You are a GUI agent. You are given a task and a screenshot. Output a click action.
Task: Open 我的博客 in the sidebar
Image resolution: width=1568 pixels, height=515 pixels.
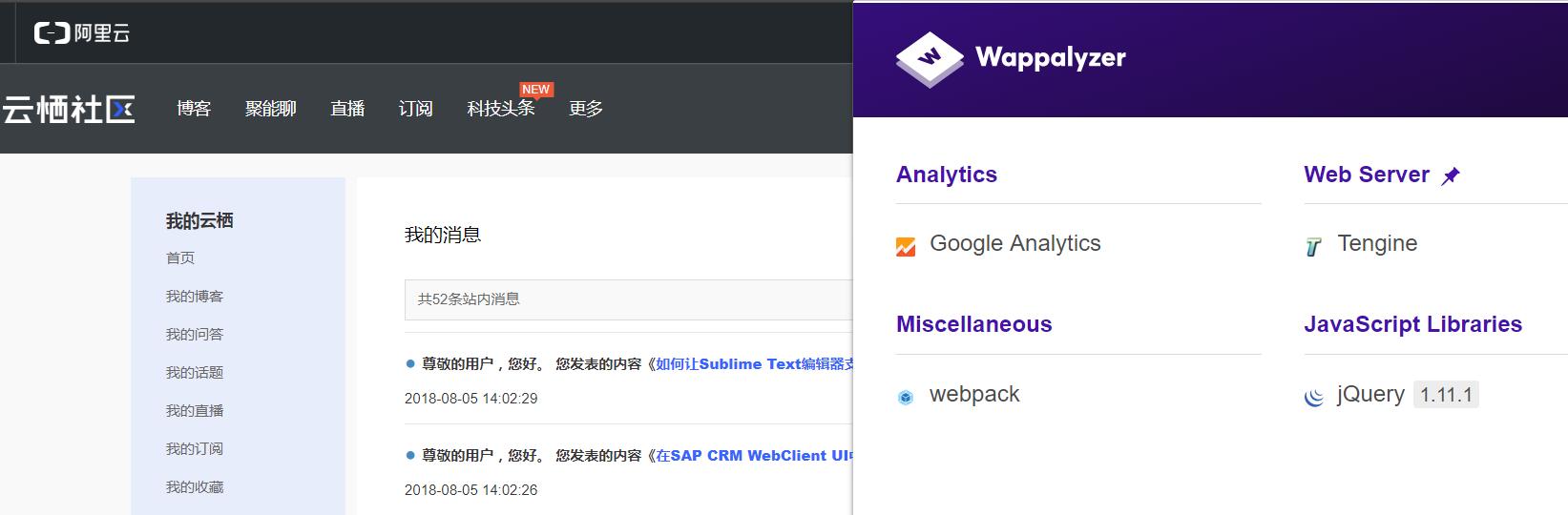195,296
